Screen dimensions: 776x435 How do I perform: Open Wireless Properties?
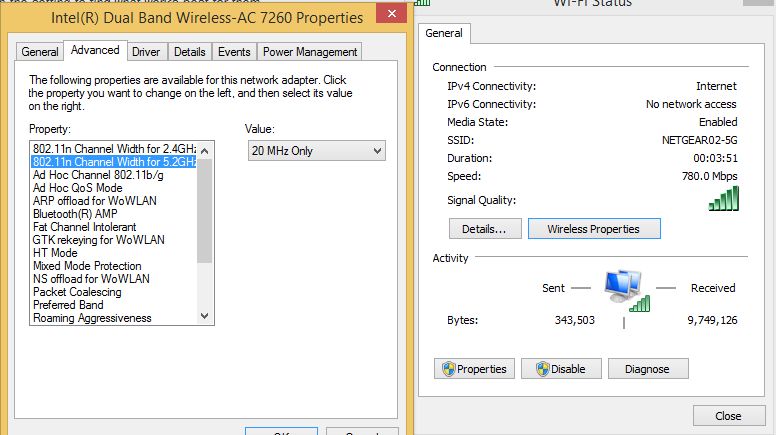tap(594, 229)
